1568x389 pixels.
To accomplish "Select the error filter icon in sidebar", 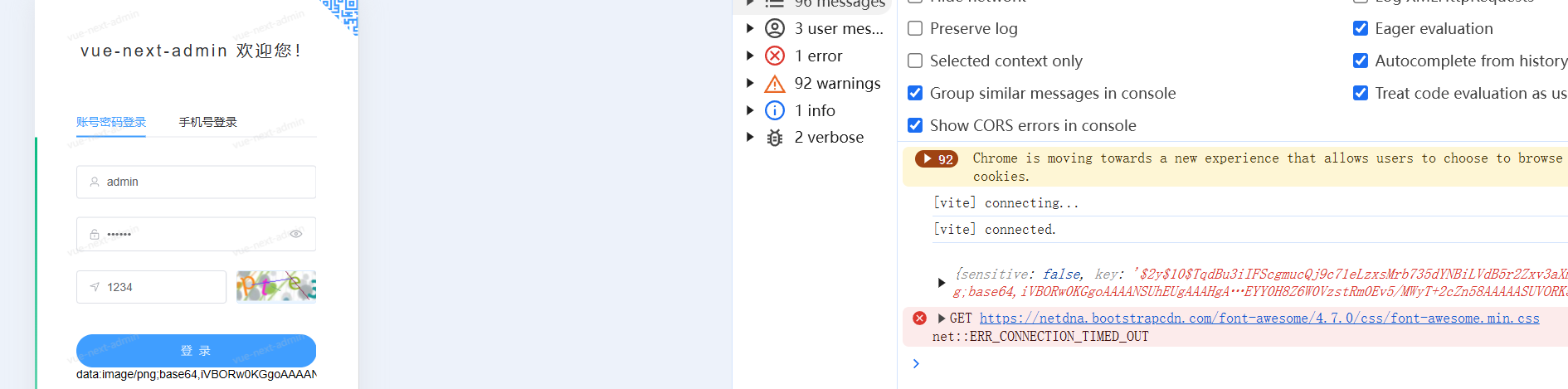I will point(775,56).
